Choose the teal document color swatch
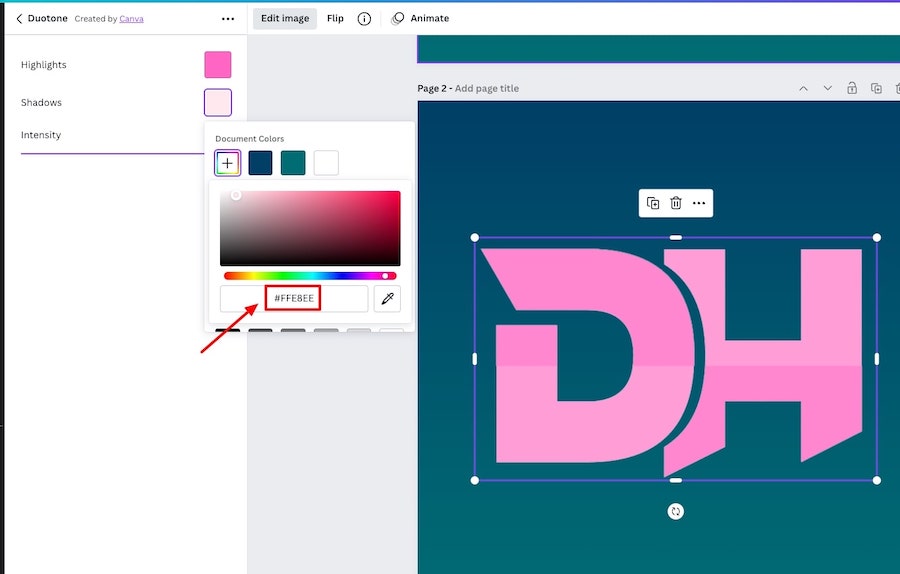 pyautogui.click(x=293, y=163)
